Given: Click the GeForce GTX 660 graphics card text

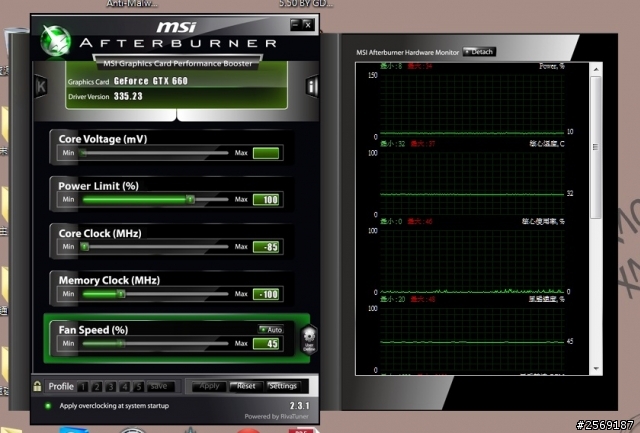Looking at the screenshot, I should click(x=151, y=81).
